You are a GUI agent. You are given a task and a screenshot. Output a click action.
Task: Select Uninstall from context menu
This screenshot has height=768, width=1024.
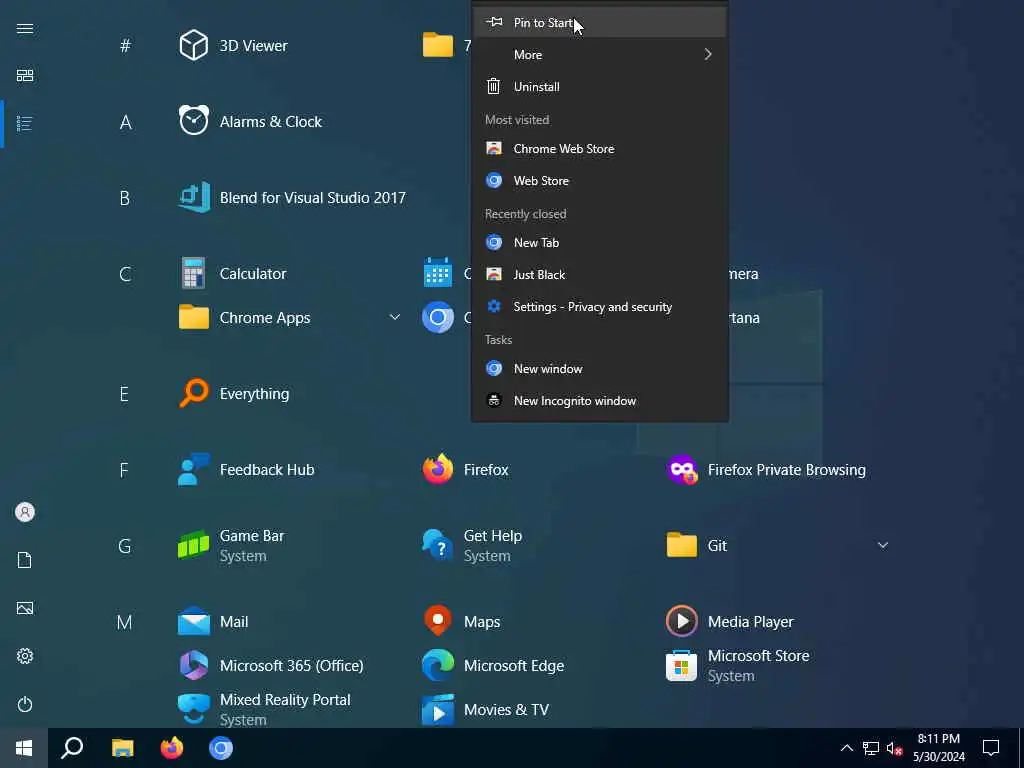[600, 87]
